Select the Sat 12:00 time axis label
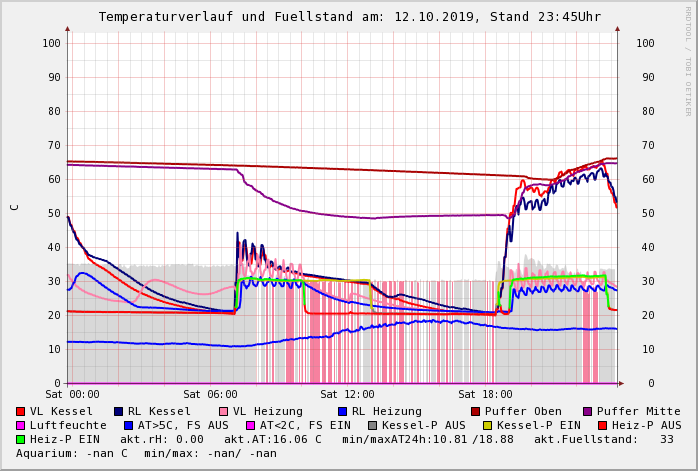The image size is (698, 471). click(347, 395)
